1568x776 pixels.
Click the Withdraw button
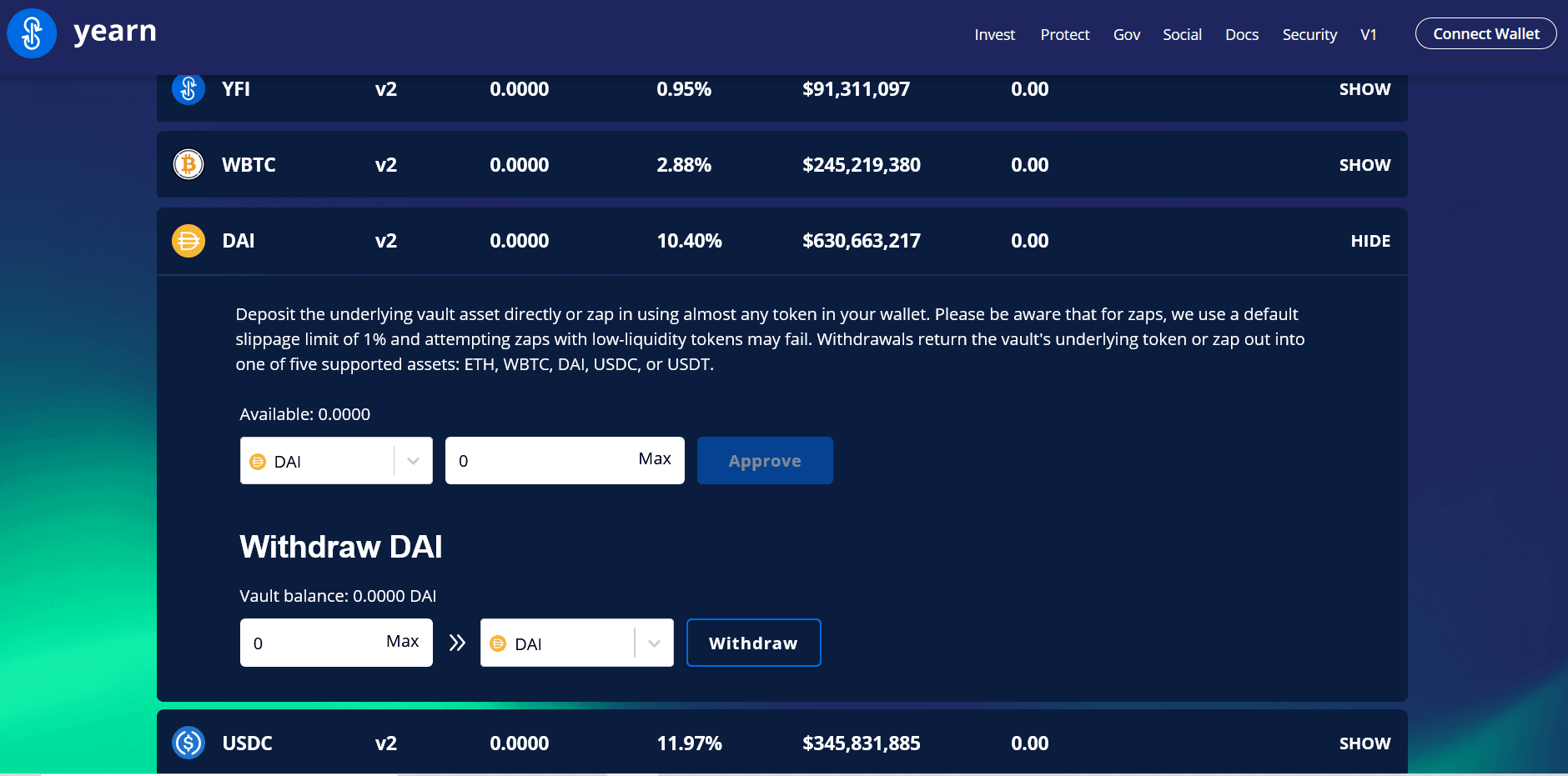(753, 643)
